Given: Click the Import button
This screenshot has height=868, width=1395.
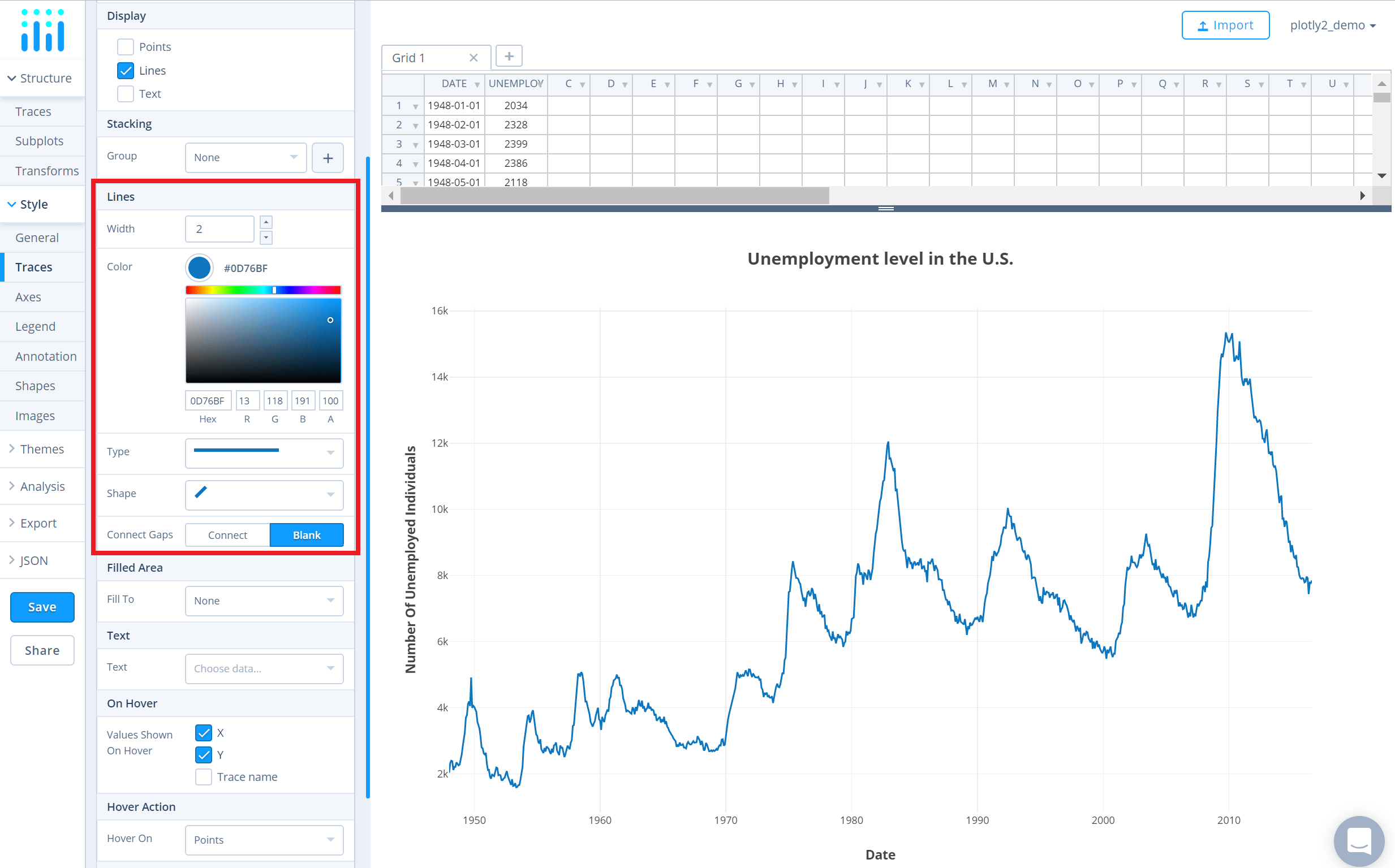Looking at the screenshot, I should point(1225,25).
